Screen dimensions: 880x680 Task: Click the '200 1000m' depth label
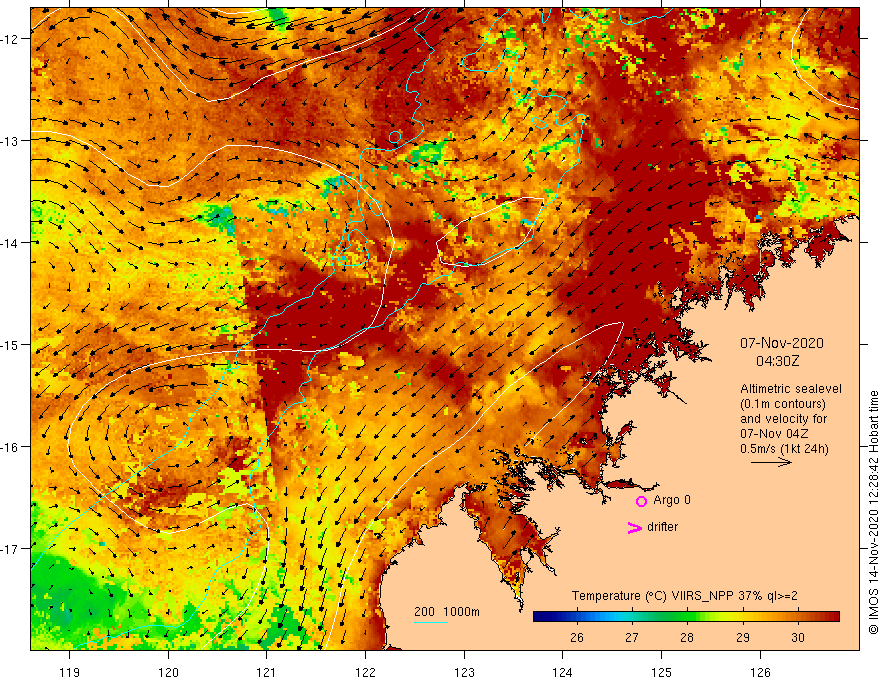pyautogui.click(x=447, y=612)
